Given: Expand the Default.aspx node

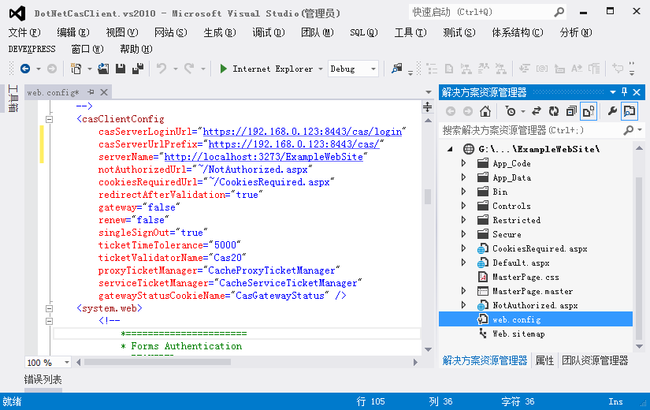Looking at the screenshot, I should point(463,262).
